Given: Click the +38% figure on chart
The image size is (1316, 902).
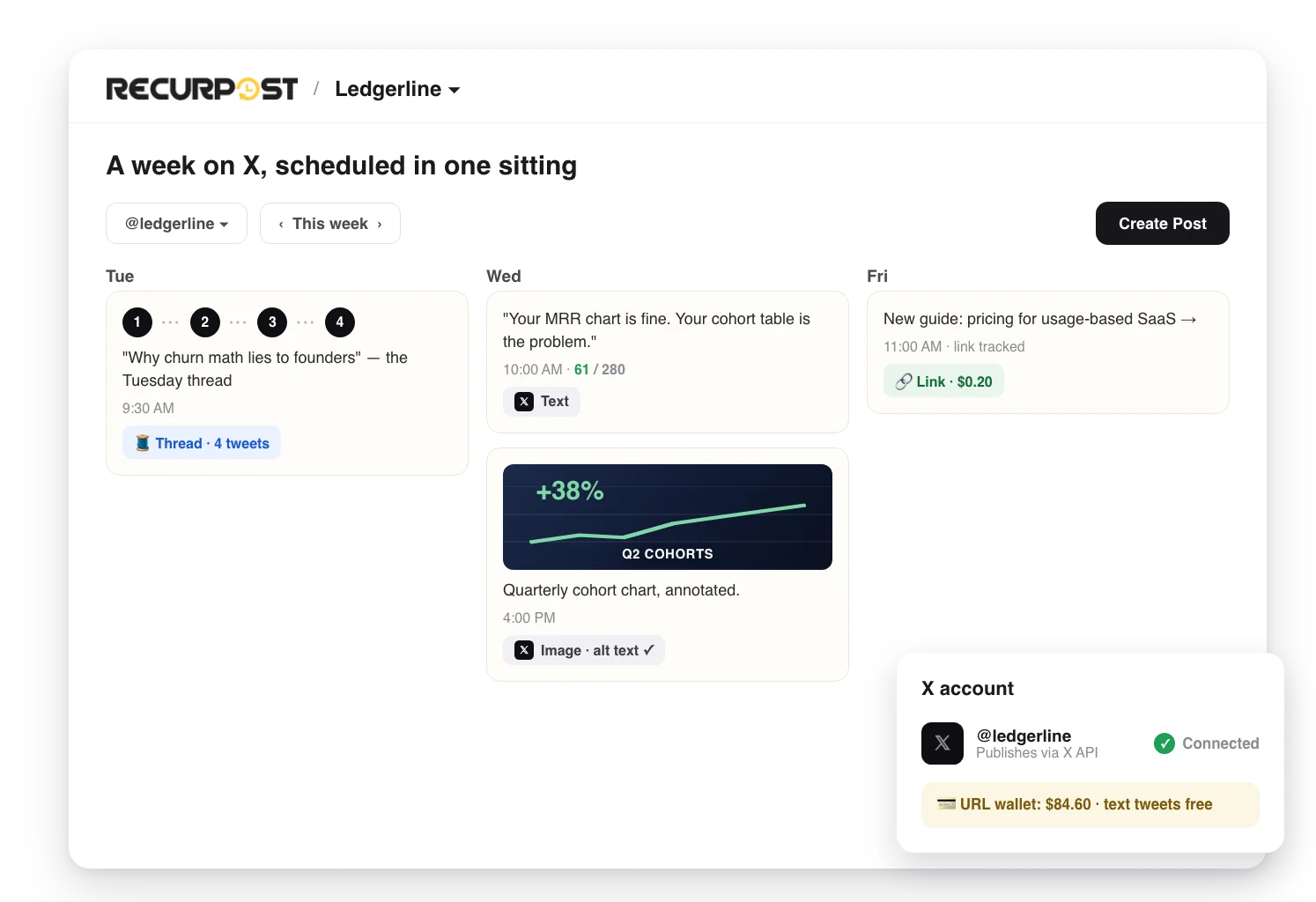Looking at the screenshot, I should tap(570, 491).
